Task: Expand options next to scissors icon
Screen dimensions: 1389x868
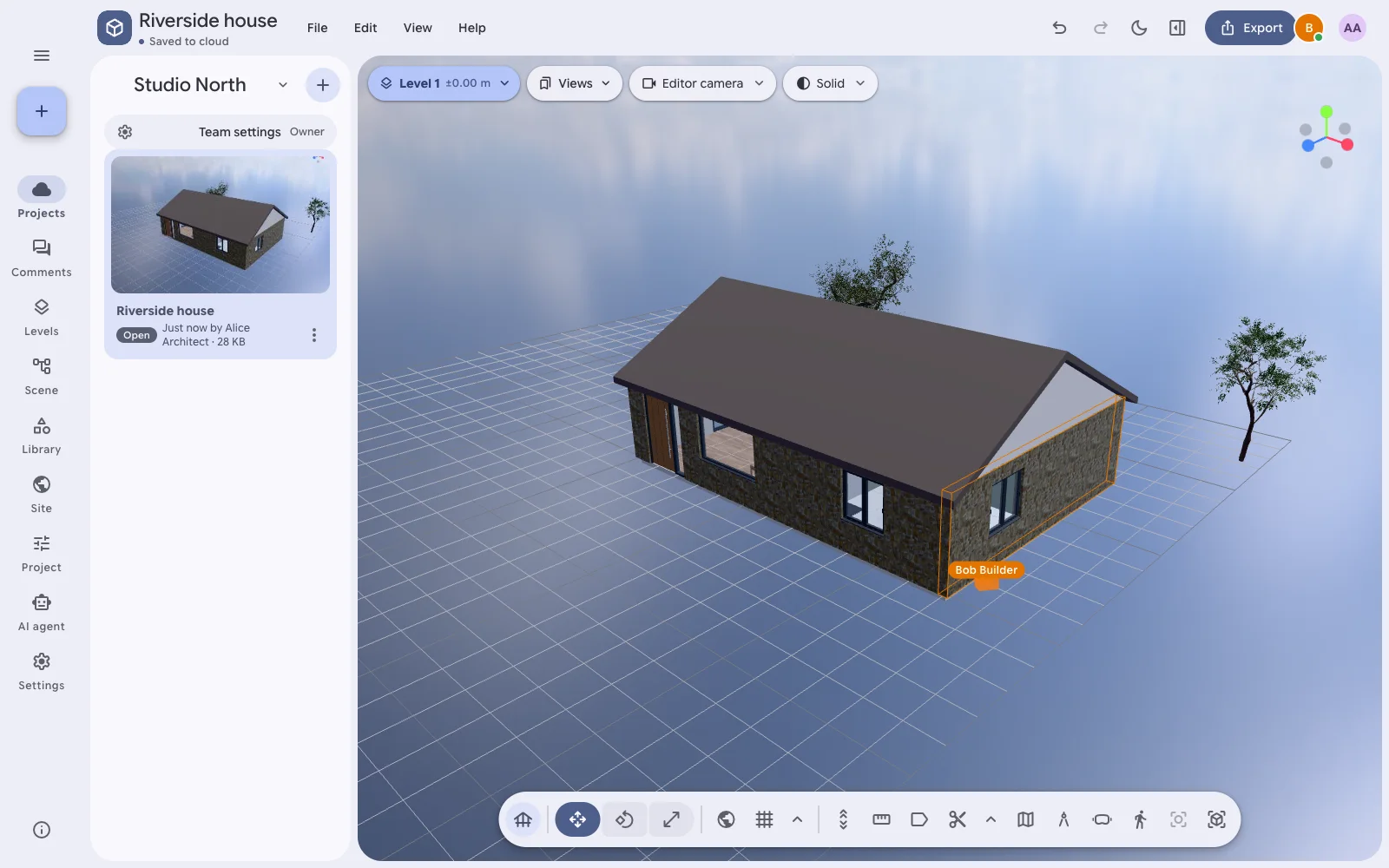Action: [x=991, y=819]
